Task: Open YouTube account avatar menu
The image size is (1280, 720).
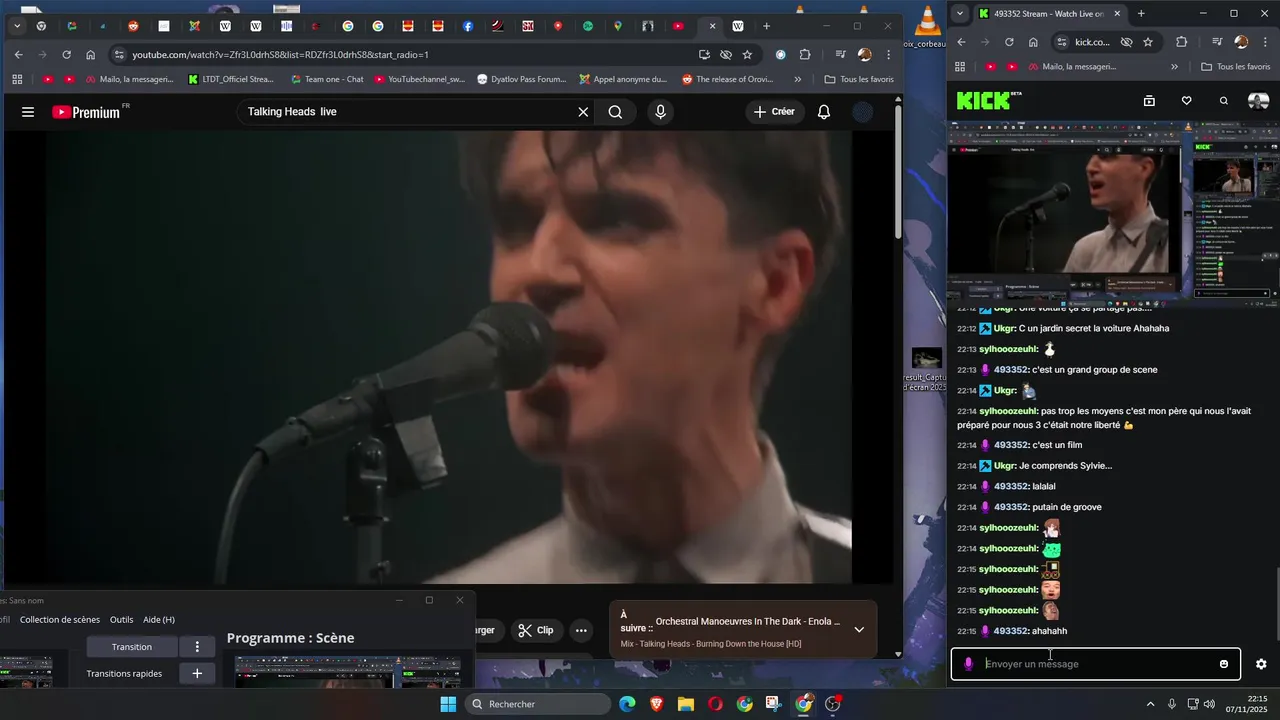Action: 863,112
